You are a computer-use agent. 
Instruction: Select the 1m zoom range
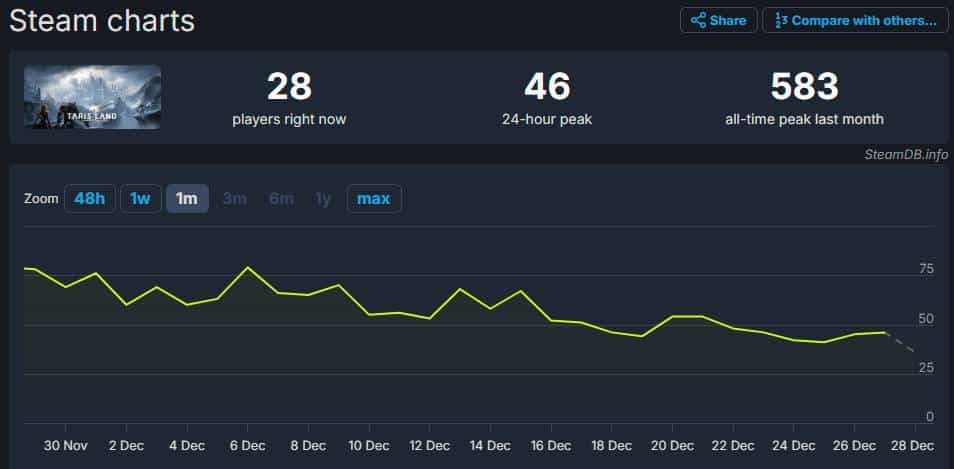coord(187,199)
